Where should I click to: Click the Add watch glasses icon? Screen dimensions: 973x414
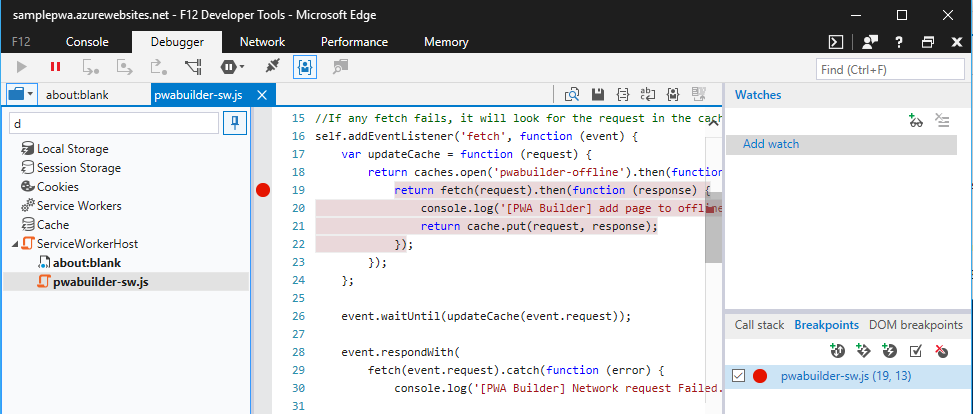click(916, 121)
